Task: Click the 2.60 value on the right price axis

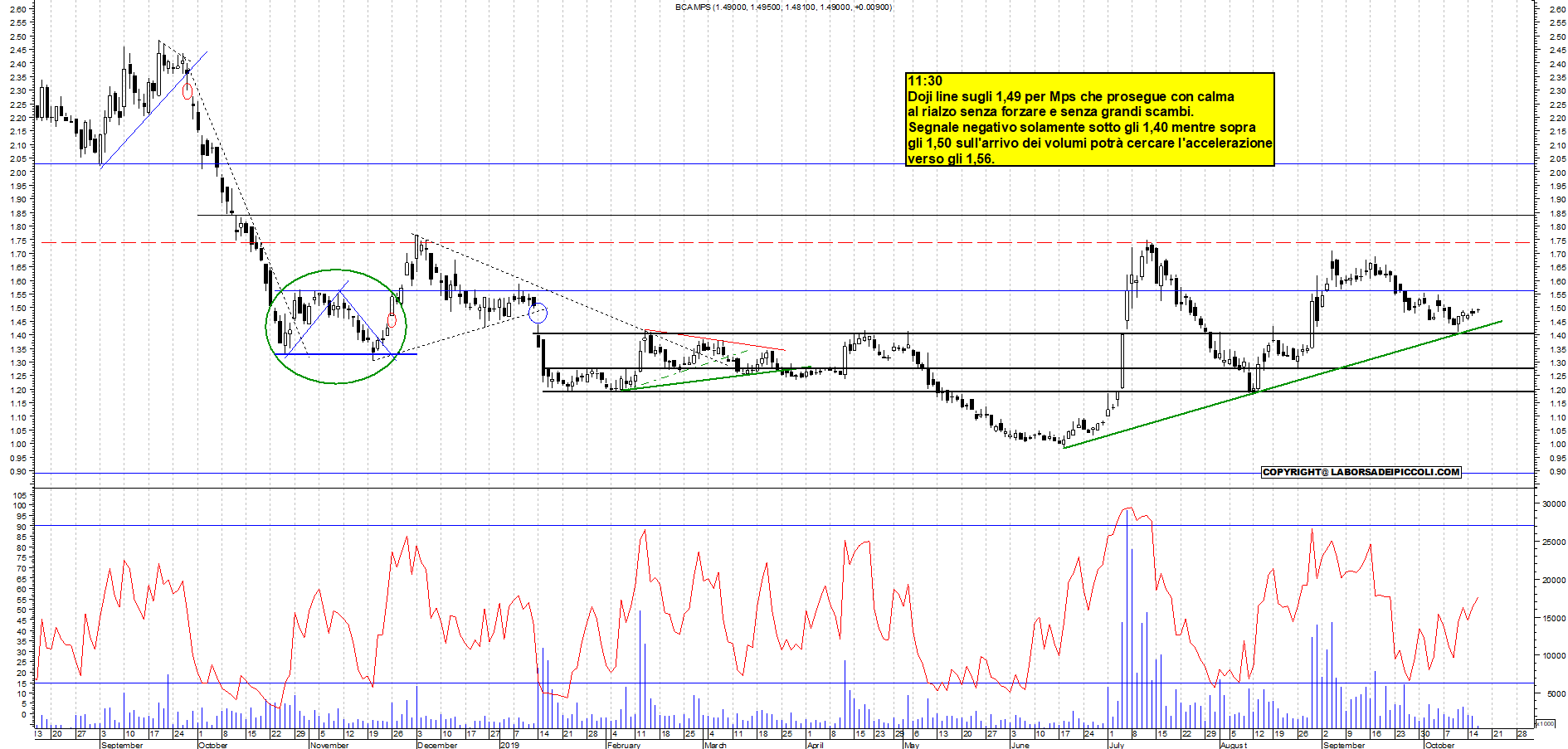Action: pos(1556,9)
